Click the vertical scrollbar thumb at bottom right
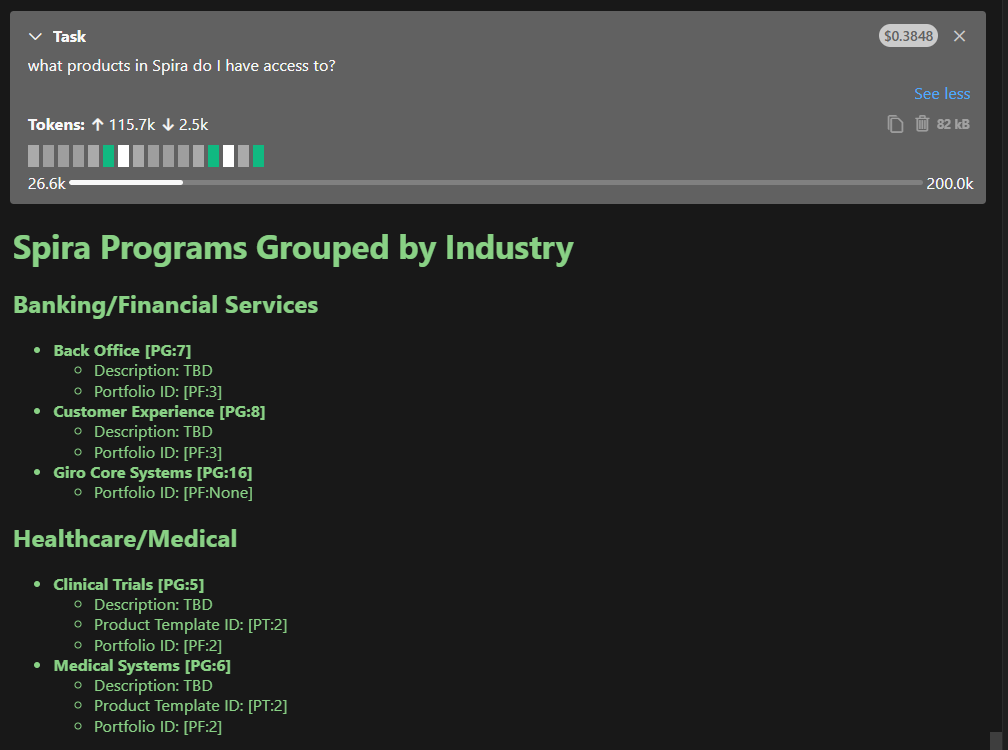The height and width of the screenshot is (750, 1008). (995, 740)
